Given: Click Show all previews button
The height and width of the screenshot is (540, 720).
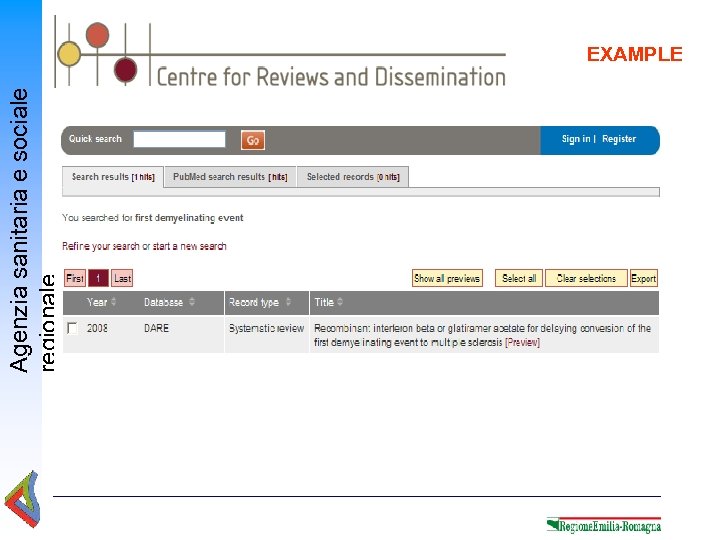Looking at the screenshot, I should [447, 278].
